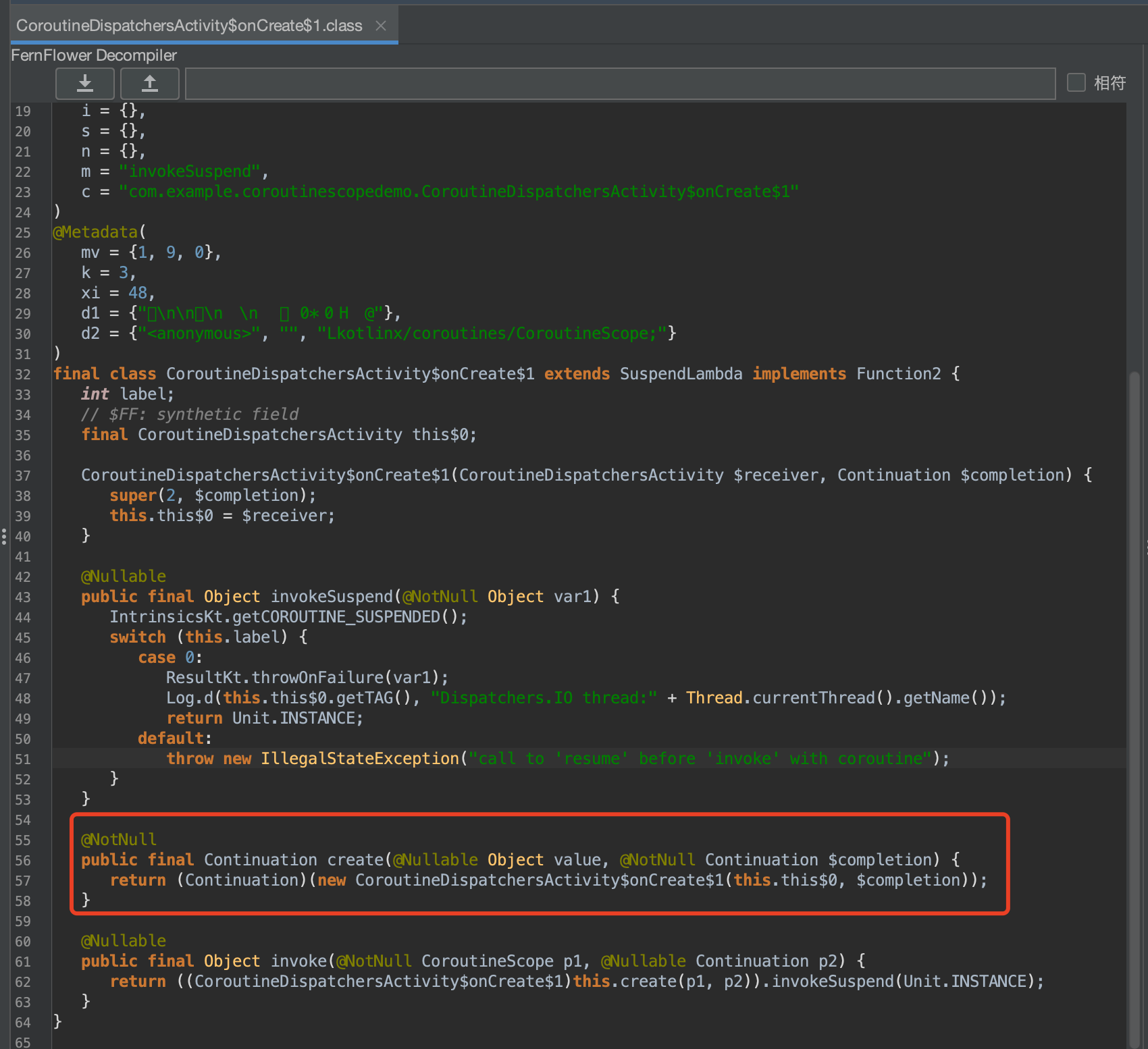Click the upload-arrow button in the toolbar
The width and height of the screenshot is (1148, 1049).
pyautogui.click(x=149, y=83)
